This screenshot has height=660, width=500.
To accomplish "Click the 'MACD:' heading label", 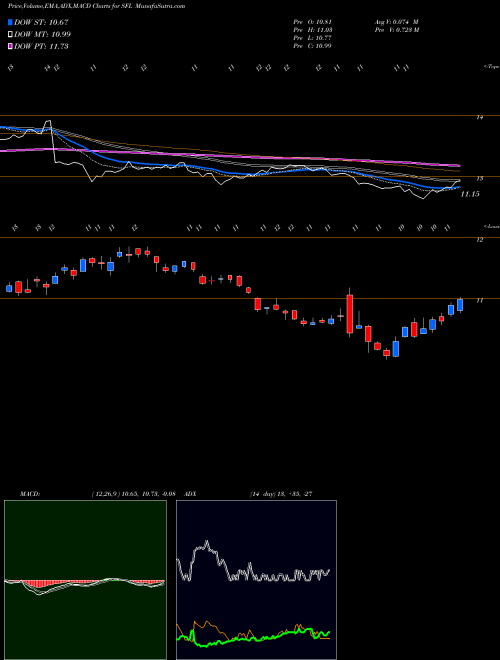I will tap(30, 494).
